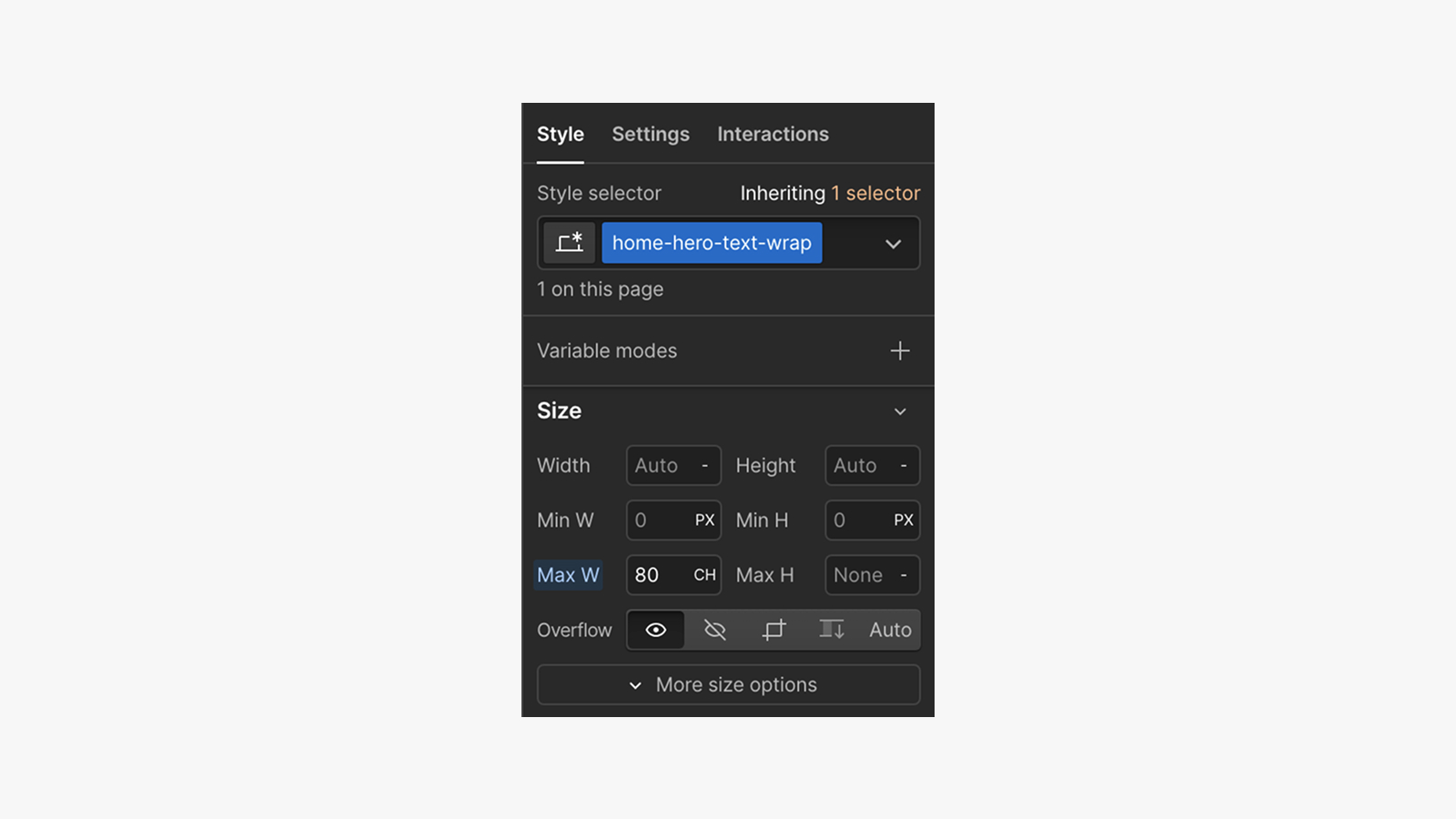1456x819 pixels.
Task: Set overflow to visible with eye icon
Action: 655,629
